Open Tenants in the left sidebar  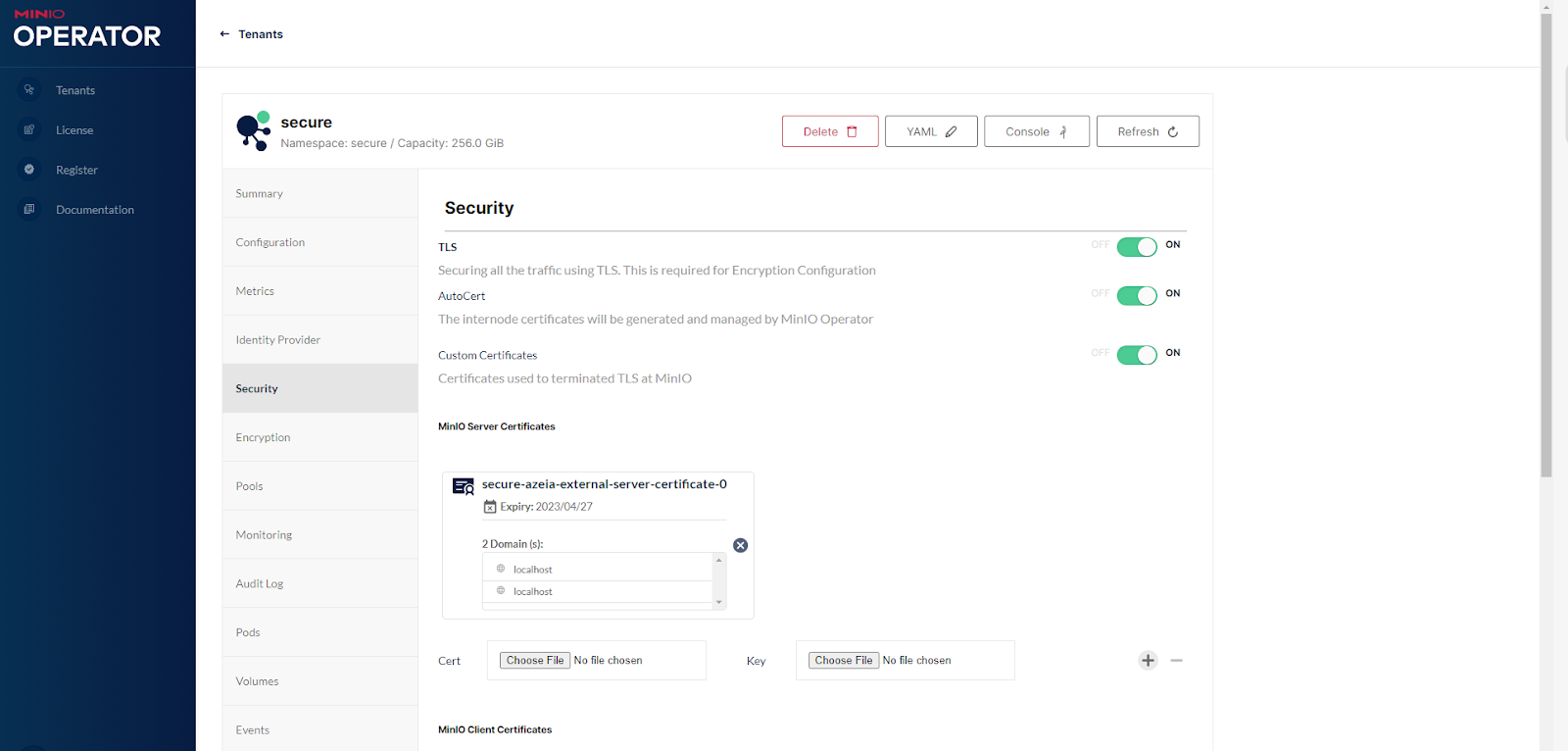(74, 90)
